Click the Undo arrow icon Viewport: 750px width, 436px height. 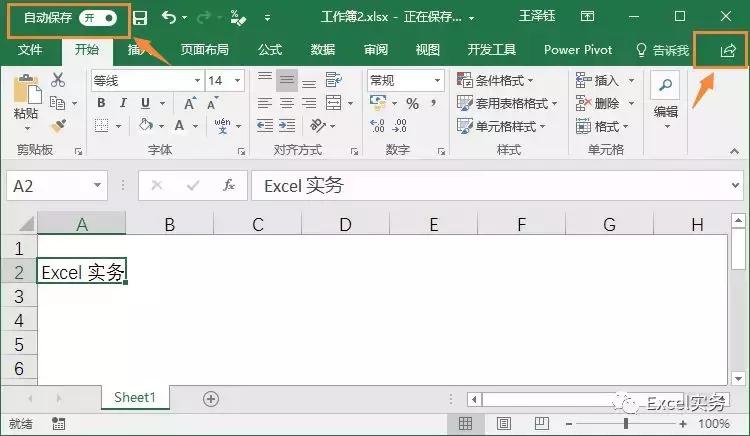click(169, 18)
